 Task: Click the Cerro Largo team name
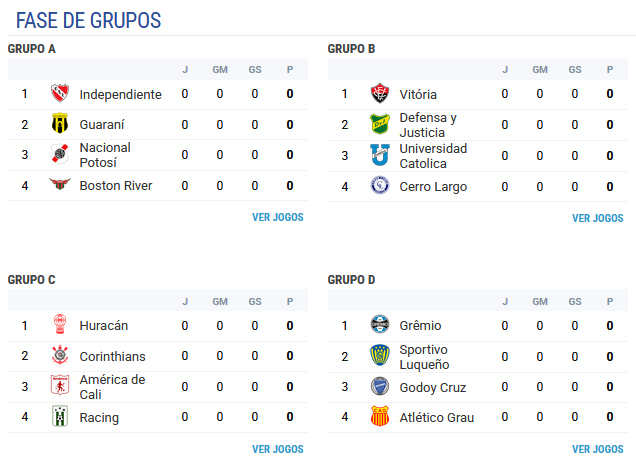click(x=433, y=186)
